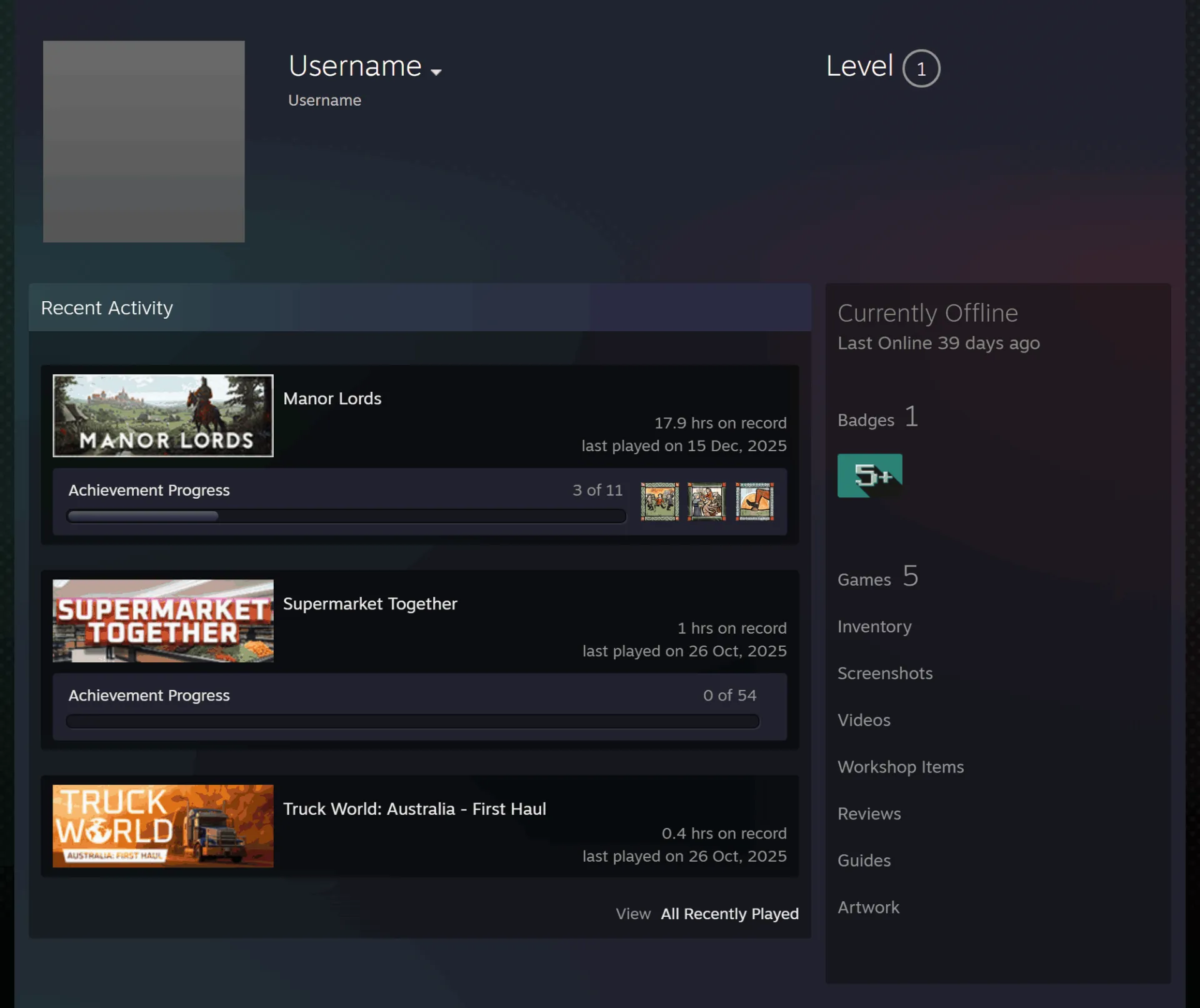1200x1008 pixels.
Task: Click Supermarket Together achievement progress bar
Action: coord(412,721)
